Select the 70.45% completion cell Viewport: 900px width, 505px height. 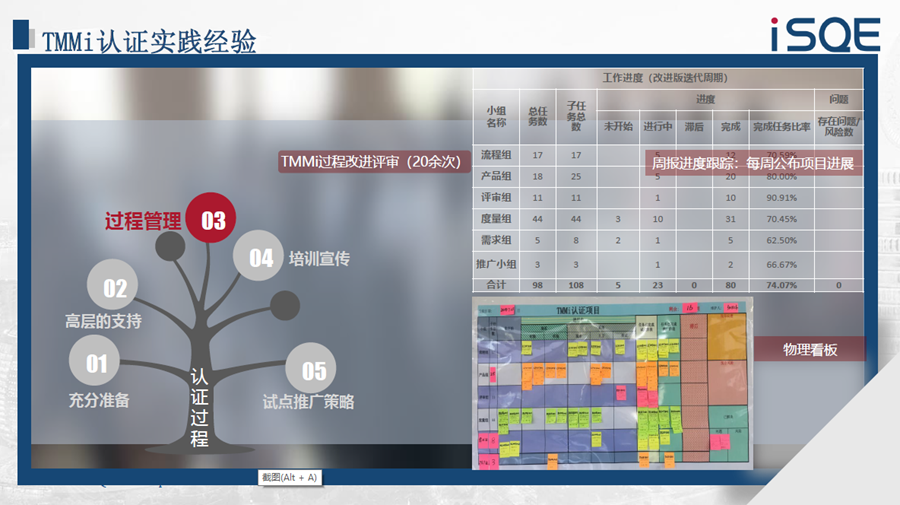point(781,219)
